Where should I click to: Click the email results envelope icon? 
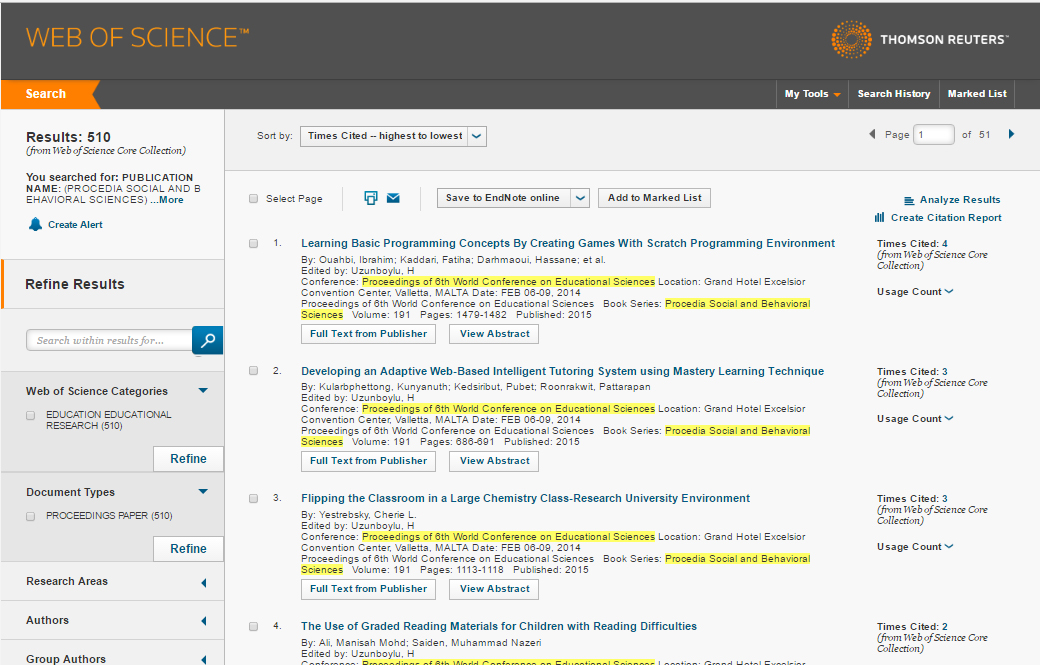393,198
